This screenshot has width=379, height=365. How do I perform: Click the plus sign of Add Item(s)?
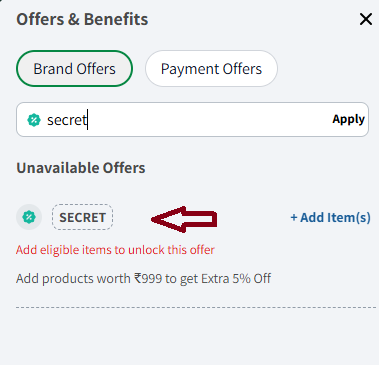click(x=294, y=218)
